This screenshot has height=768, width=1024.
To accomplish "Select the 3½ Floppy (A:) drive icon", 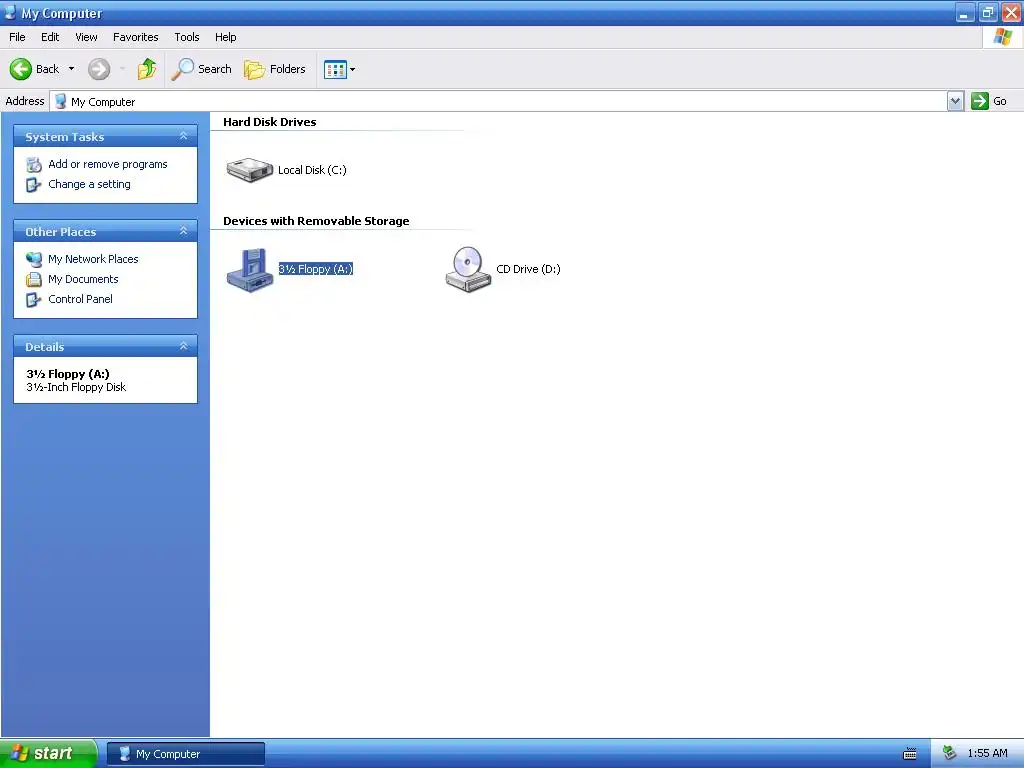I will pos(249,270).
